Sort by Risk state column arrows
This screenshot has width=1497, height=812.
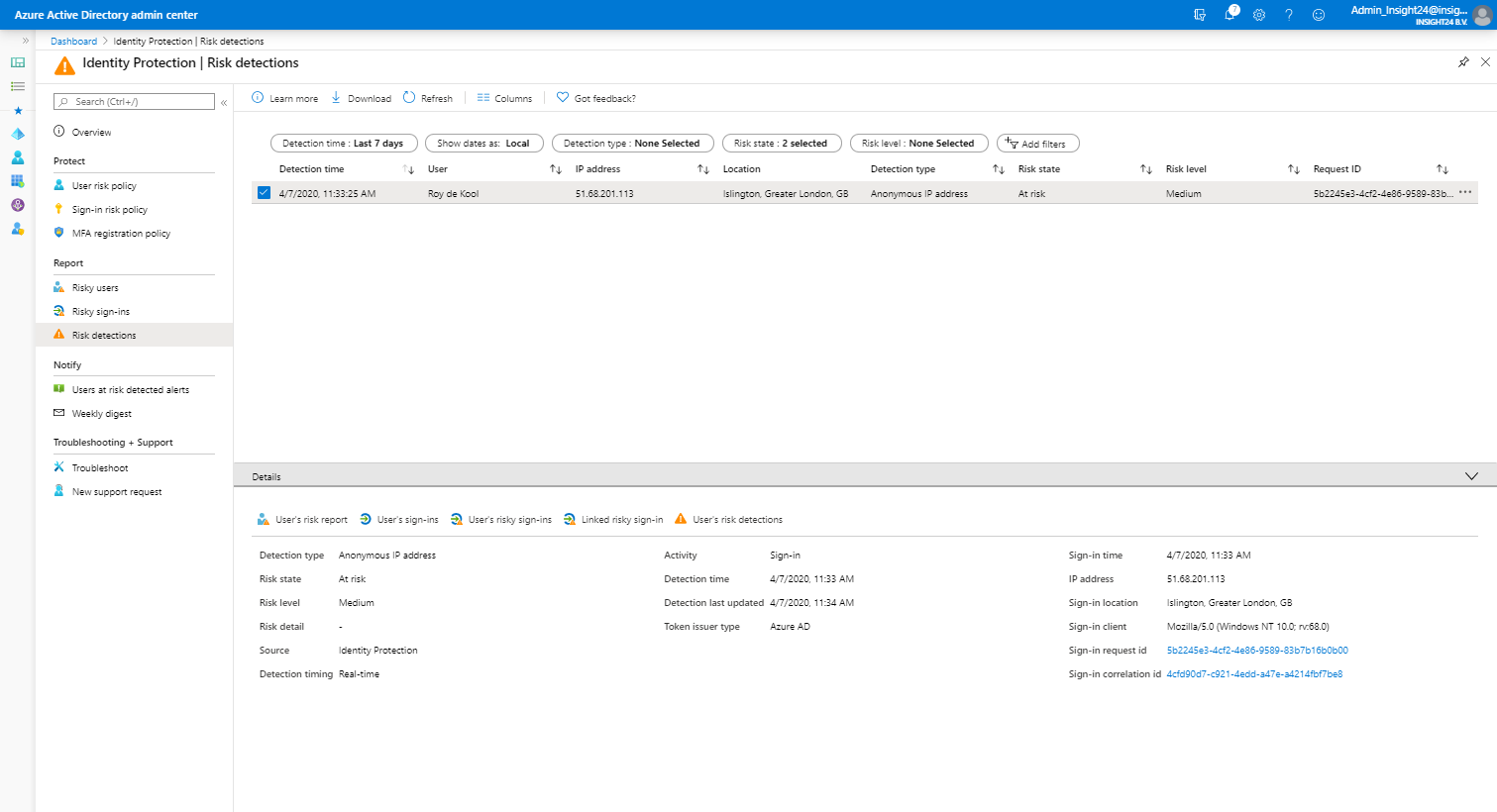1146,169
